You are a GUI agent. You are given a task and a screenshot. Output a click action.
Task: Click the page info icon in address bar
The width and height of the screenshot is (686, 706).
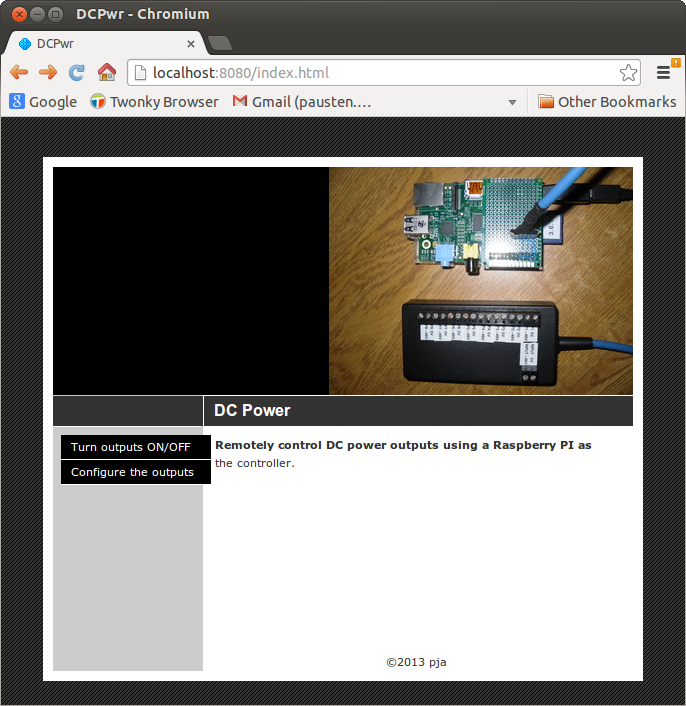[141, 72]
